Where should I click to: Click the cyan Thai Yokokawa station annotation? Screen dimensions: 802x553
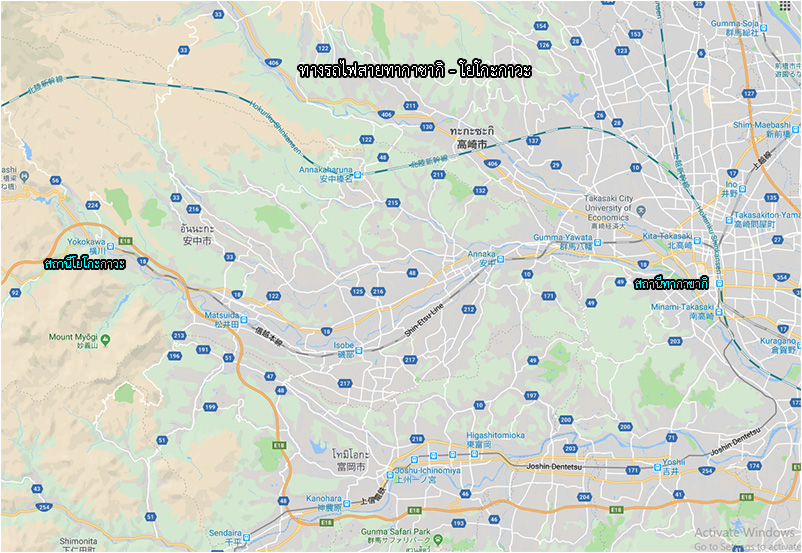point(85,264)
